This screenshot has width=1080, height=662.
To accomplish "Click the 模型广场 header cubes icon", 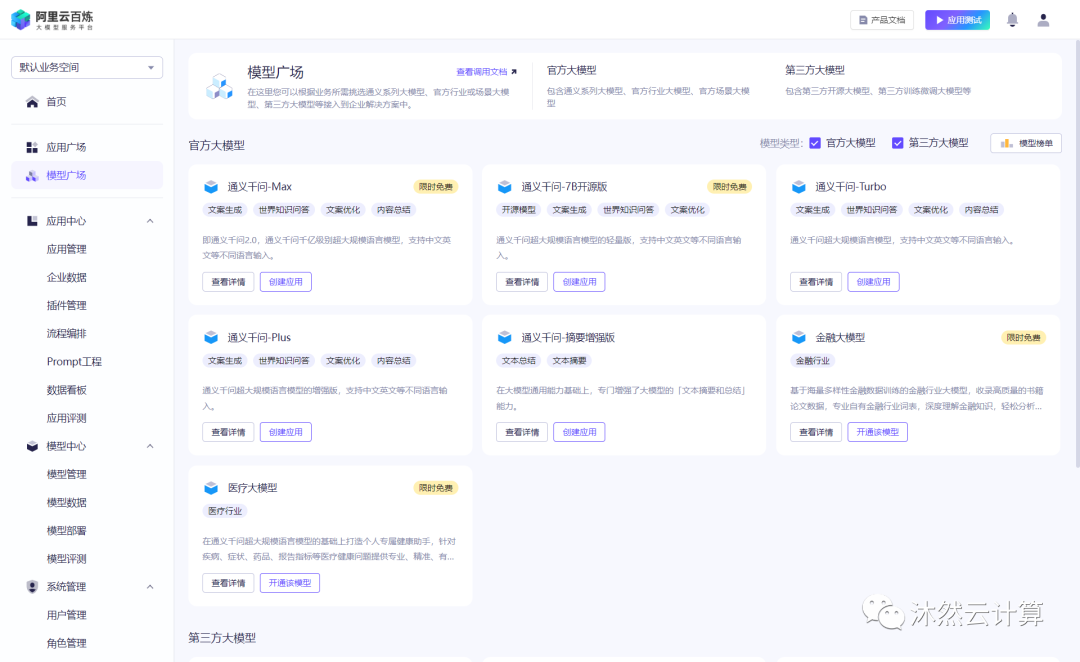I will tap(219, 87).
